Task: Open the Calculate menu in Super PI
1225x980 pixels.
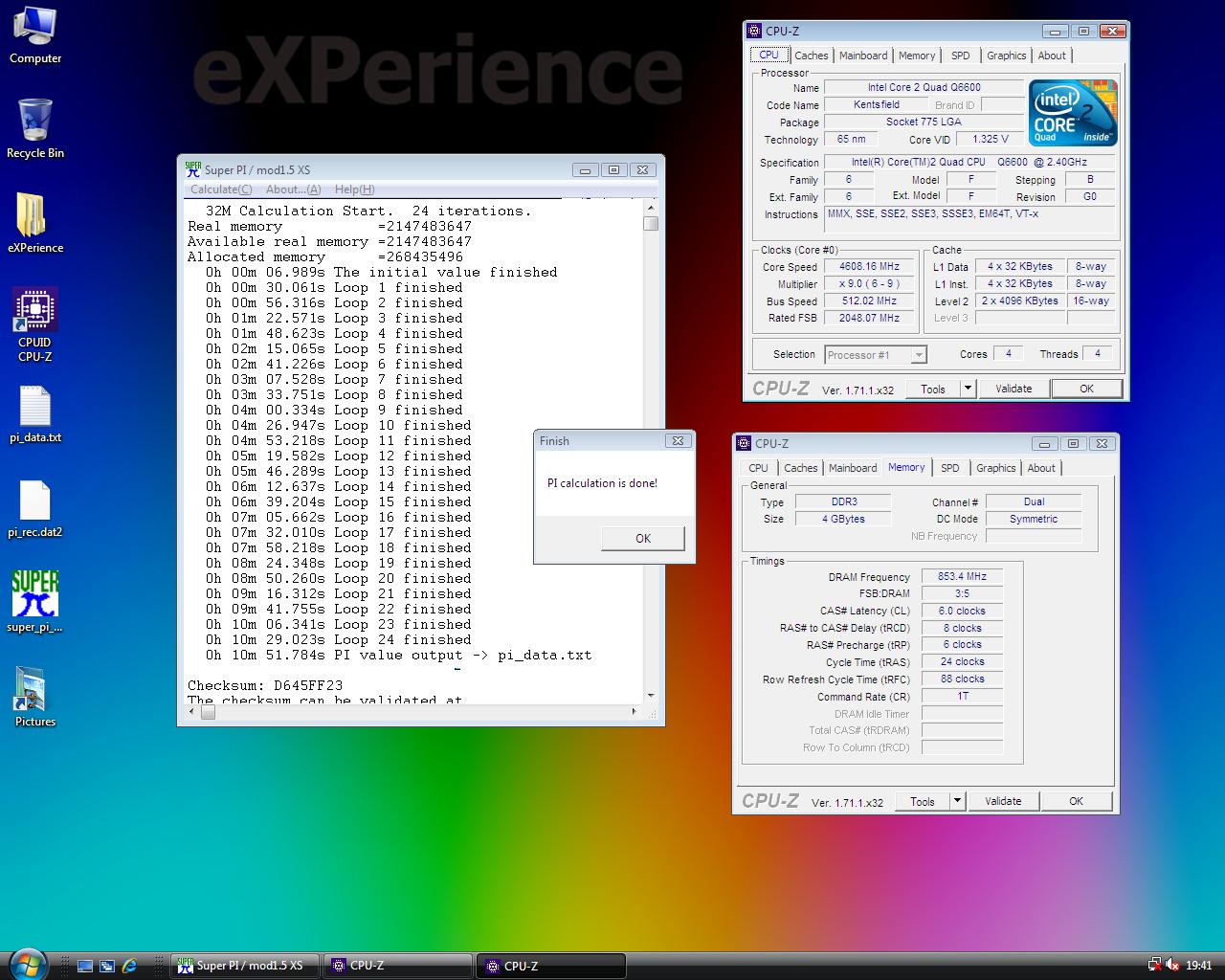Action: click(221, 189)
